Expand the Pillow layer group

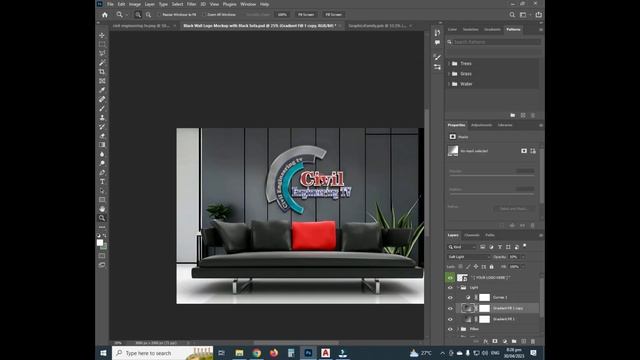tap(458, 329)
